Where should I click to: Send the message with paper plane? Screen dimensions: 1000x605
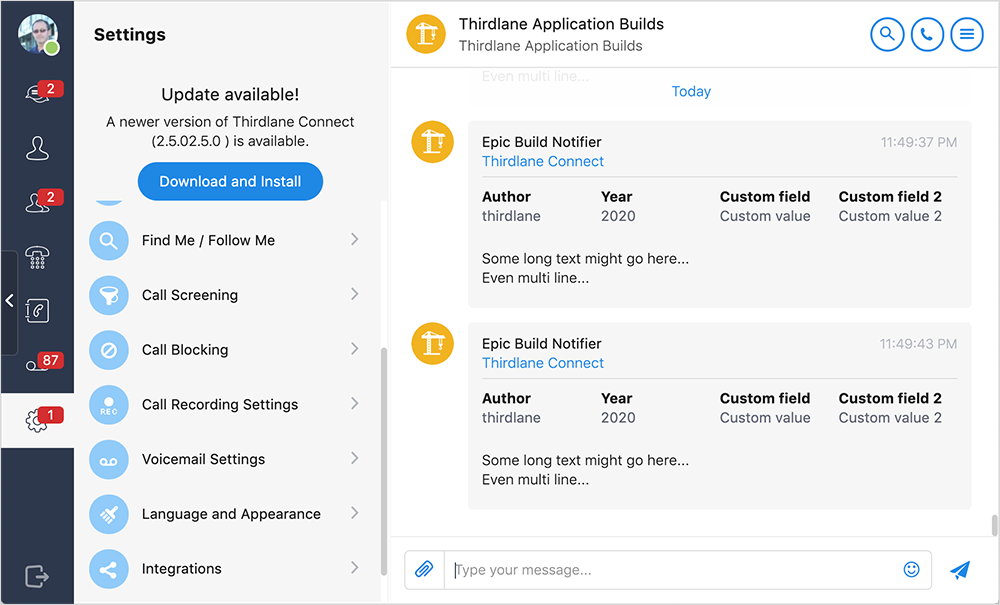tap(960, 570)
